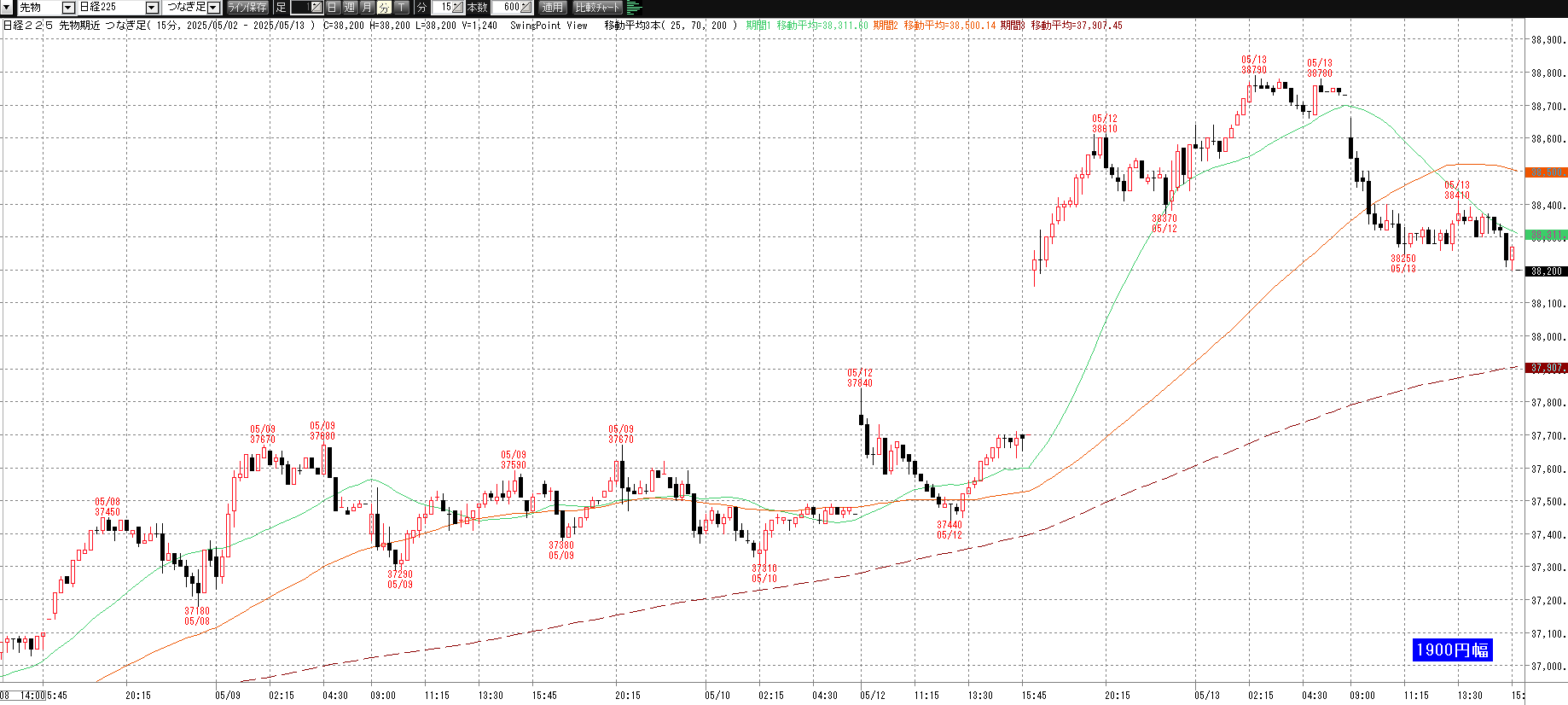Click the 本数 bar count field showing 600
1568x705 pixels.
[x=506, y=7]
